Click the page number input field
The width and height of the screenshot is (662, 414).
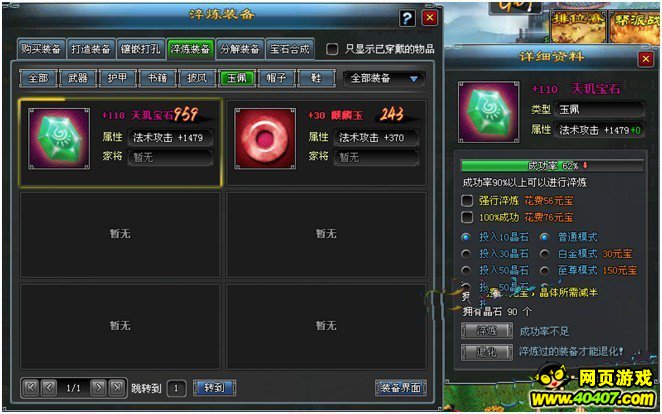176,388
